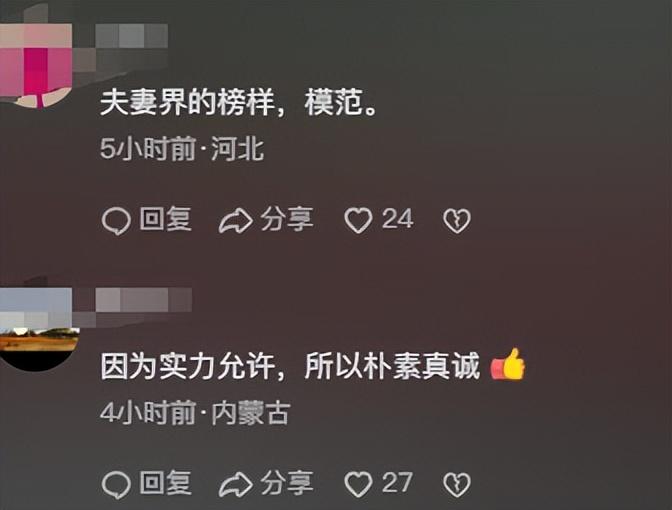Tap the second commenter's blurred username

click(143, 300)
